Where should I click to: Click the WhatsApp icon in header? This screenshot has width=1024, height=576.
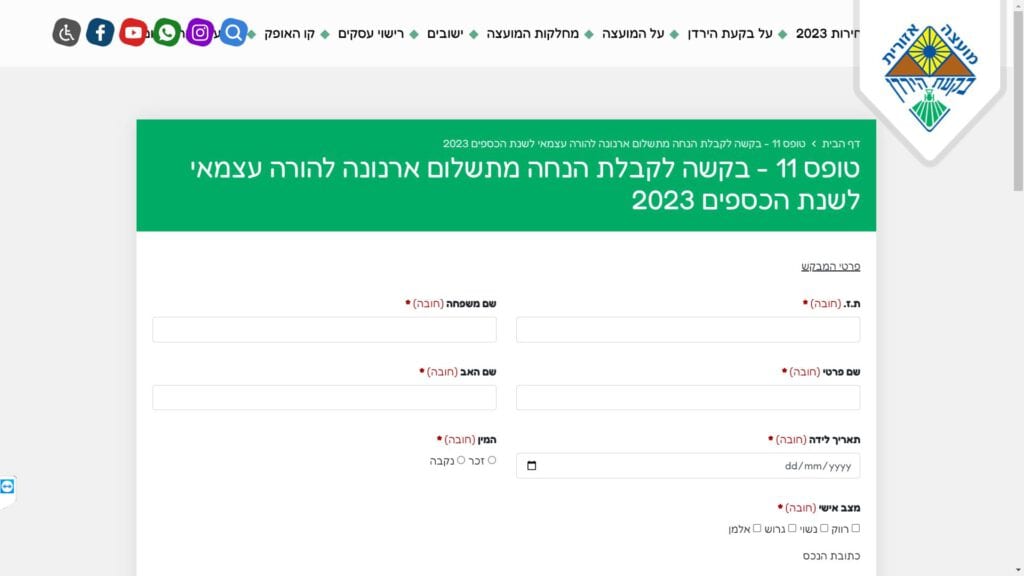tap(167, 33)
